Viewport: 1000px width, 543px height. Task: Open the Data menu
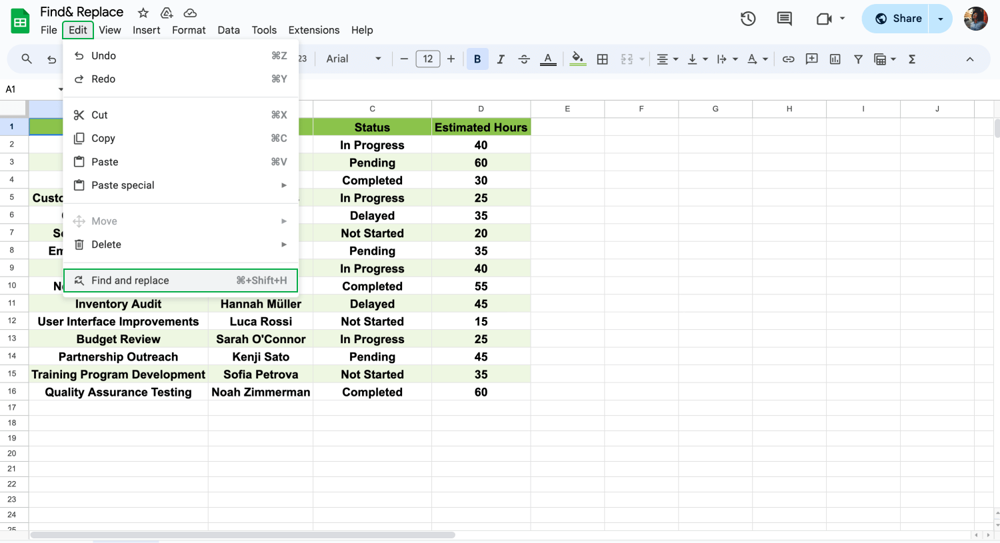228,30
